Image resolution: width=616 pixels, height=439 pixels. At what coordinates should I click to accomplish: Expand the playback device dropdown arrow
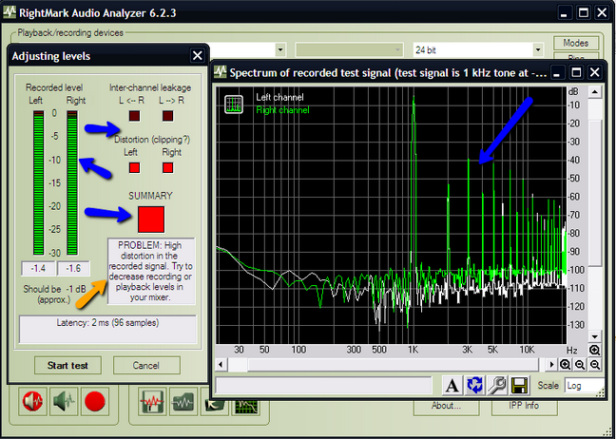[x=280, y=49]
